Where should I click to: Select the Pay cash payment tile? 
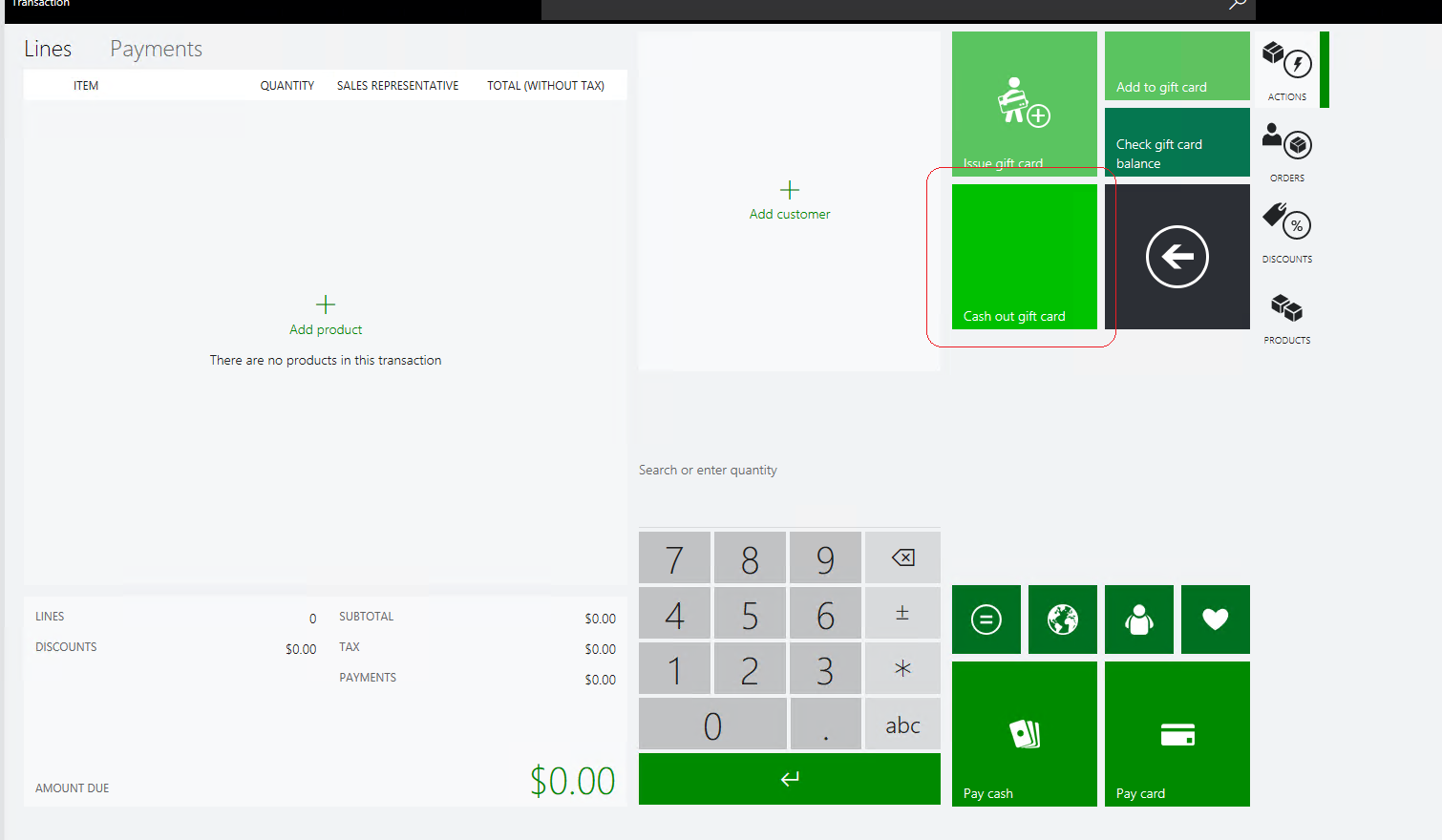1024,734
